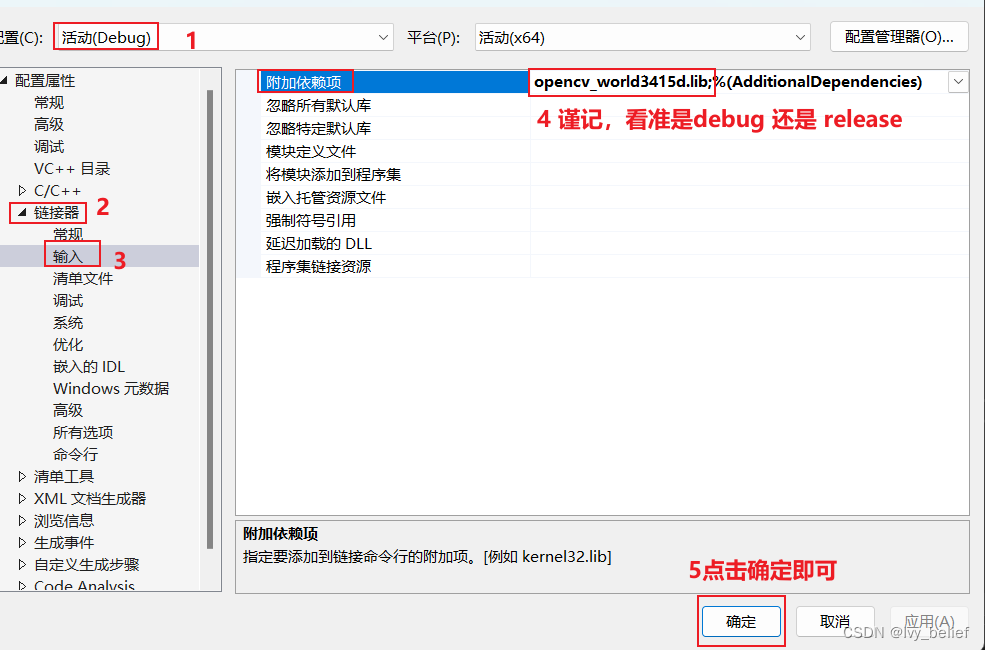Collapse the 配置属性 tree root
This screenshot has height=650, width=985.
coord(4,80)
